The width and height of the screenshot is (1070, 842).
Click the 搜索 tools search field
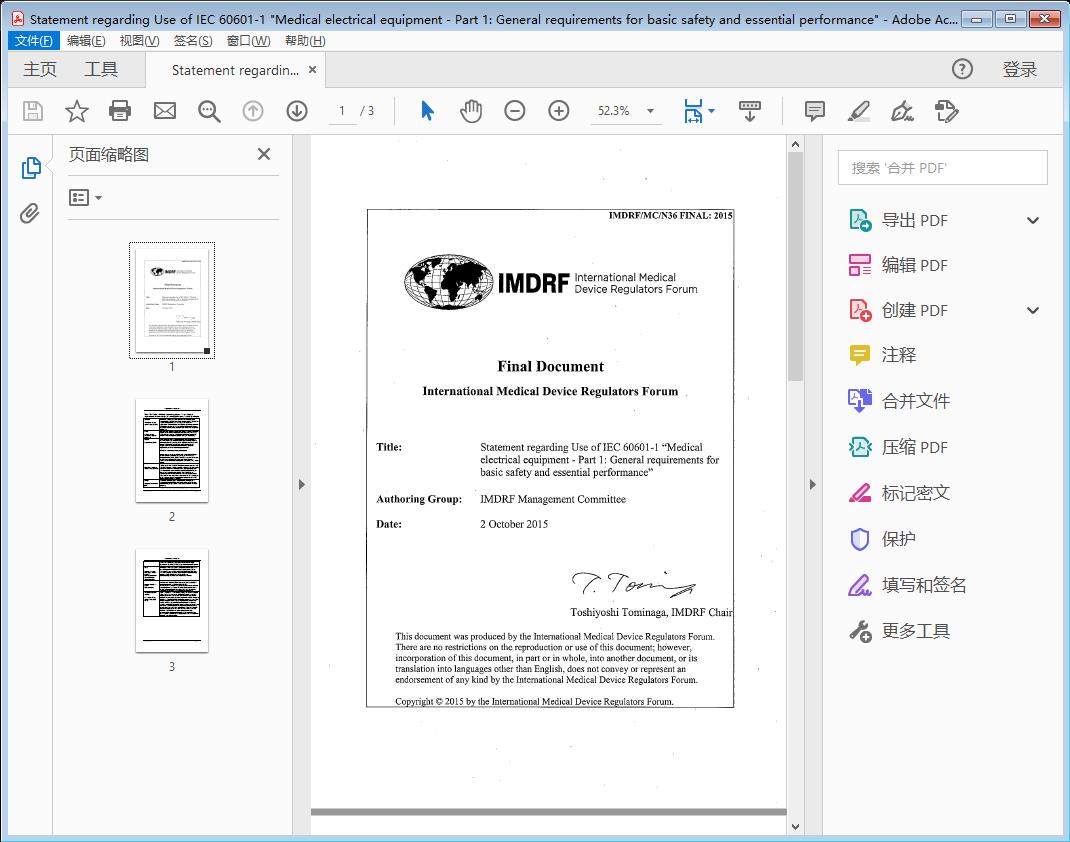[x=942, y=168]
